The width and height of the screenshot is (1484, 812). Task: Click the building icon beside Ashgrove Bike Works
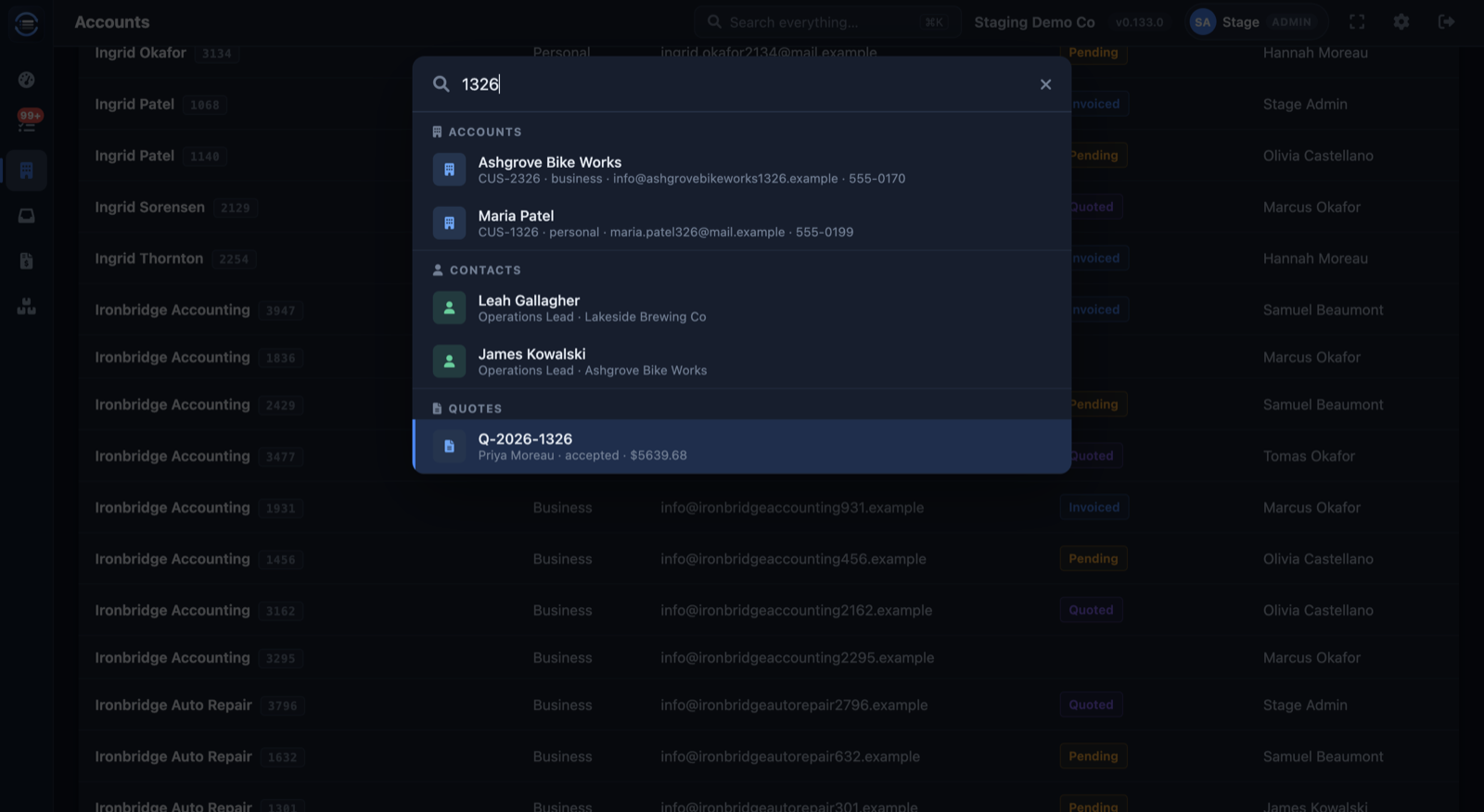click(x=449, y=170)
